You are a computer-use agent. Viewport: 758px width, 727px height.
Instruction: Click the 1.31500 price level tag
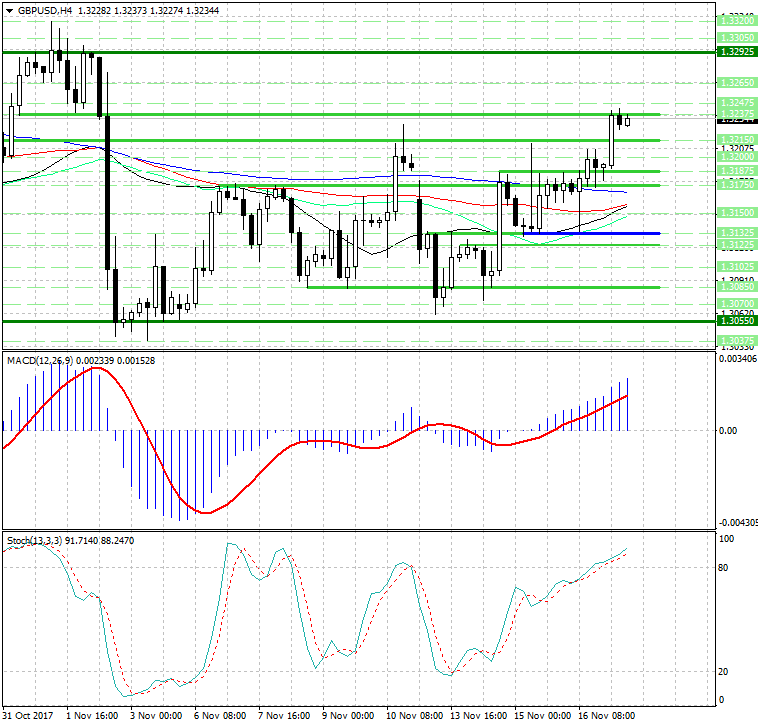click(736, 213)
